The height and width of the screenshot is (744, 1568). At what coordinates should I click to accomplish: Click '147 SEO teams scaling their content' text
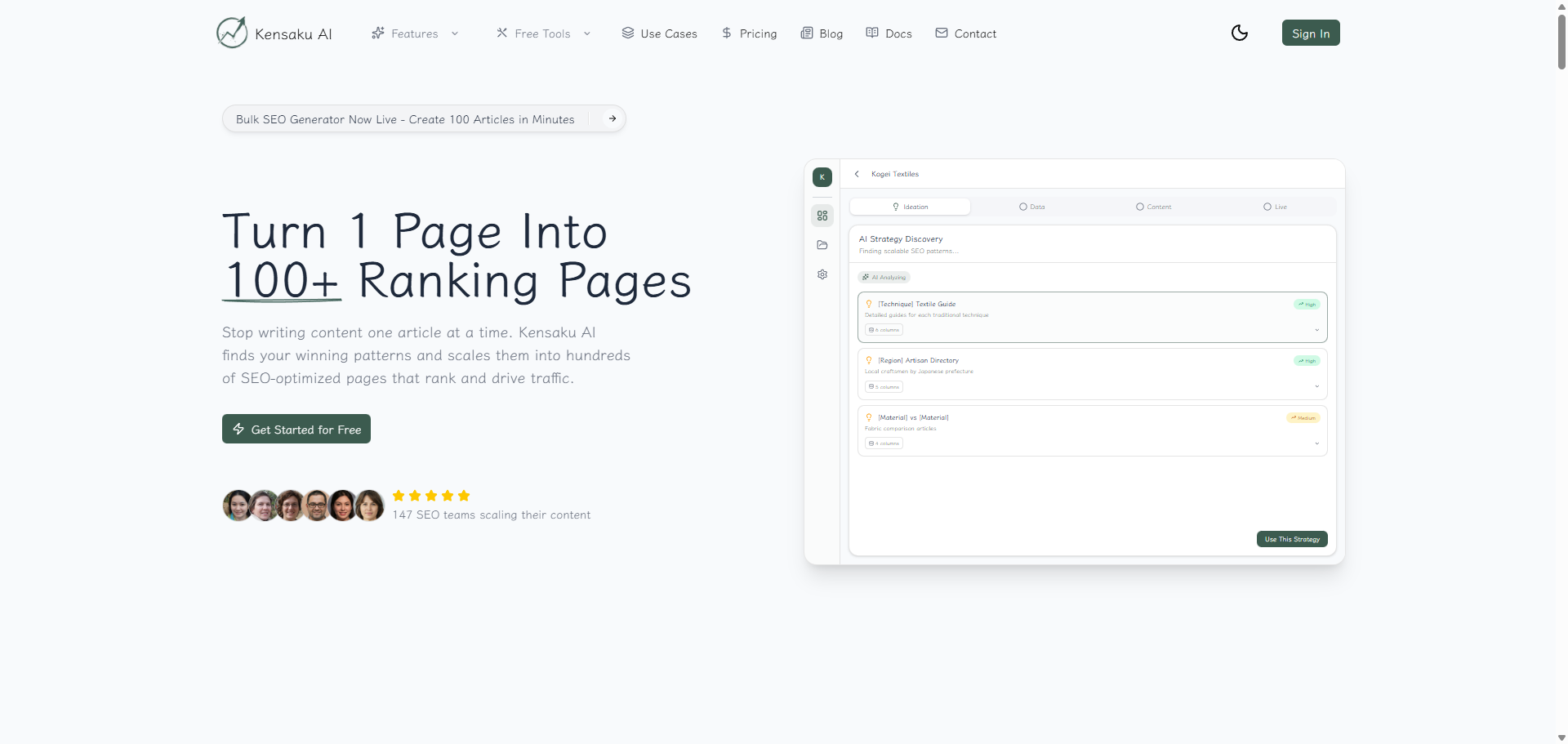pyautogui.click(x=492, y=515)
